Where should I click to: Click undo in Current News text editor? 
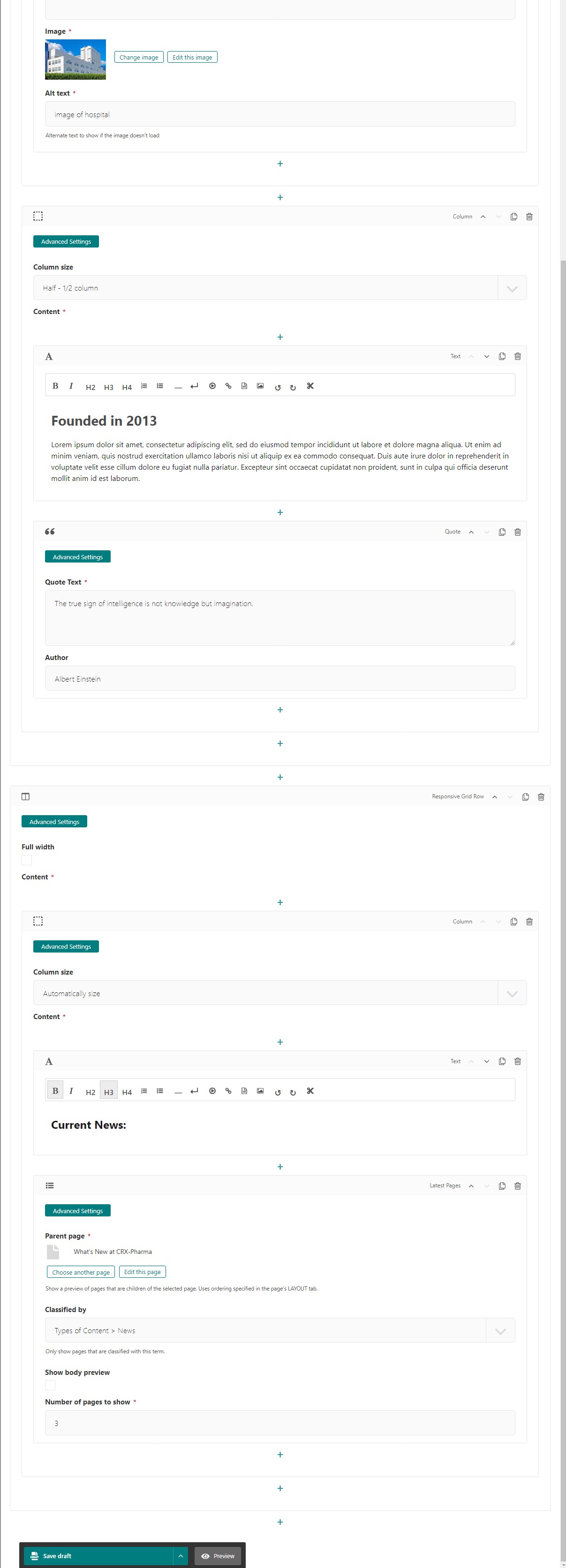(x=278, y=1092)
